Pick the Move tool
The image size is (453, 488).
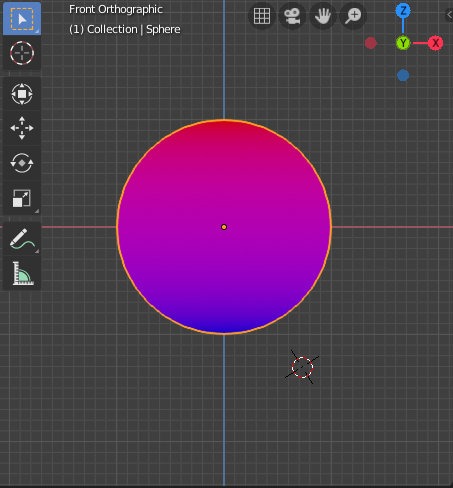click(22, 128)
